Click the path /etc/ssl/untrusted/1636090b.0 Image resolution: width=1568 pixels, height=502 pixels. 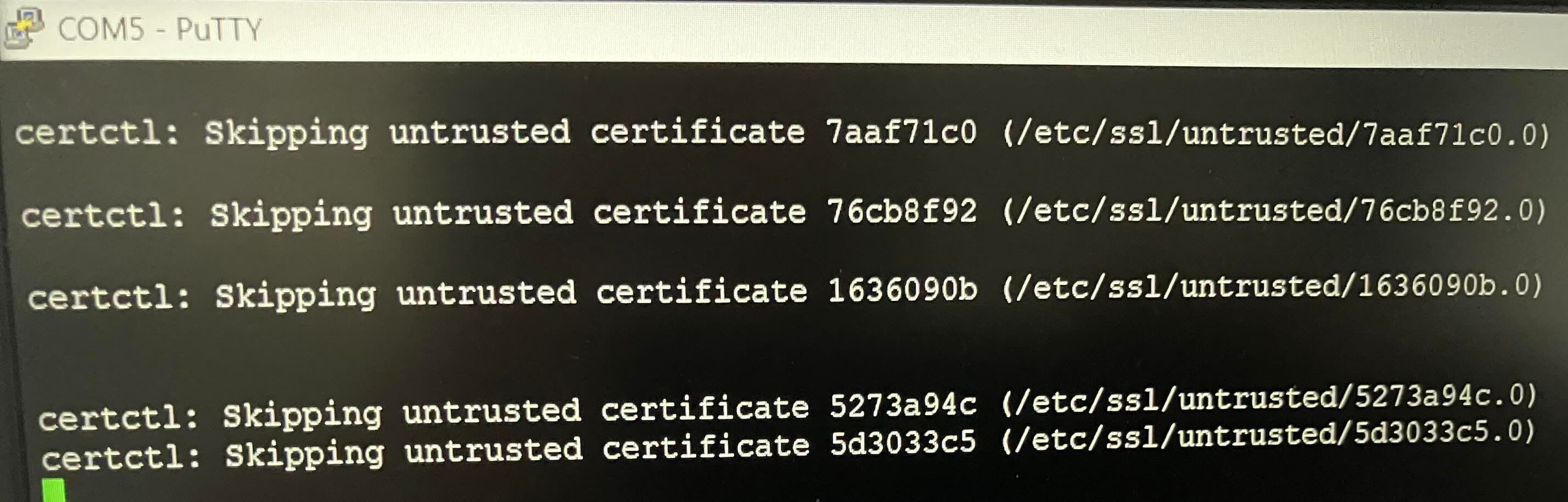[1272, 287]
